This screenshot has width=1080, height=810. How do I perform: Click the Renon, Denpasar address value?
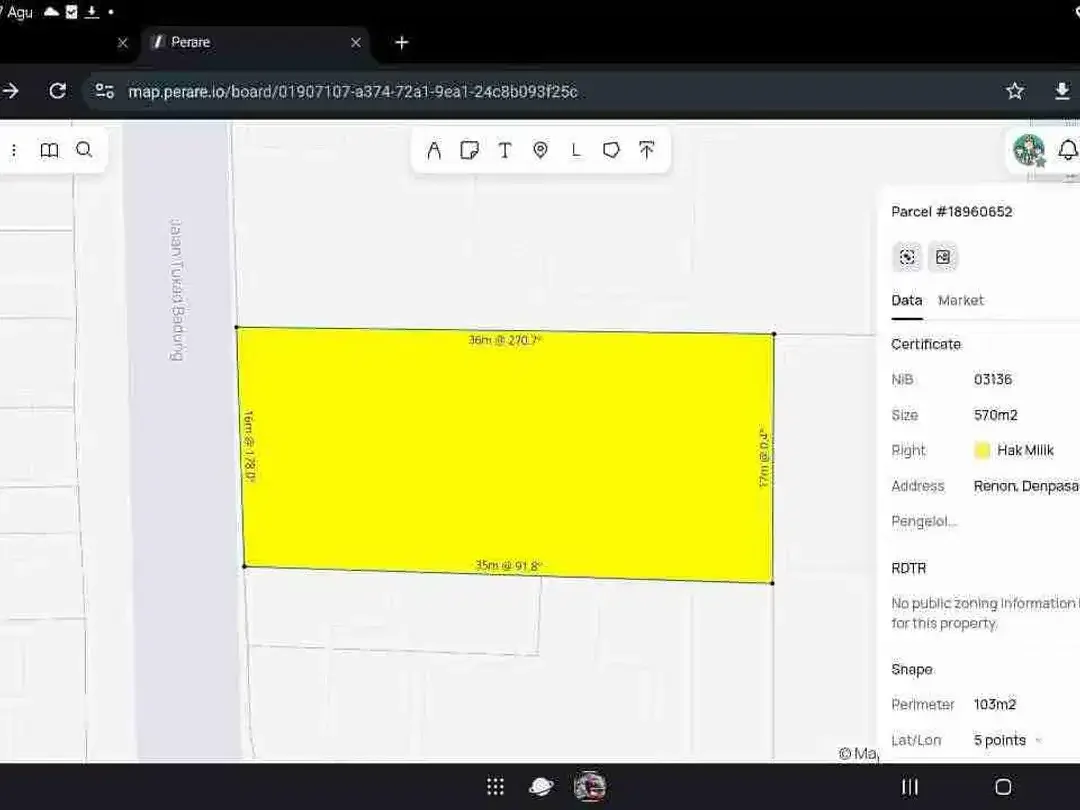1026,486
